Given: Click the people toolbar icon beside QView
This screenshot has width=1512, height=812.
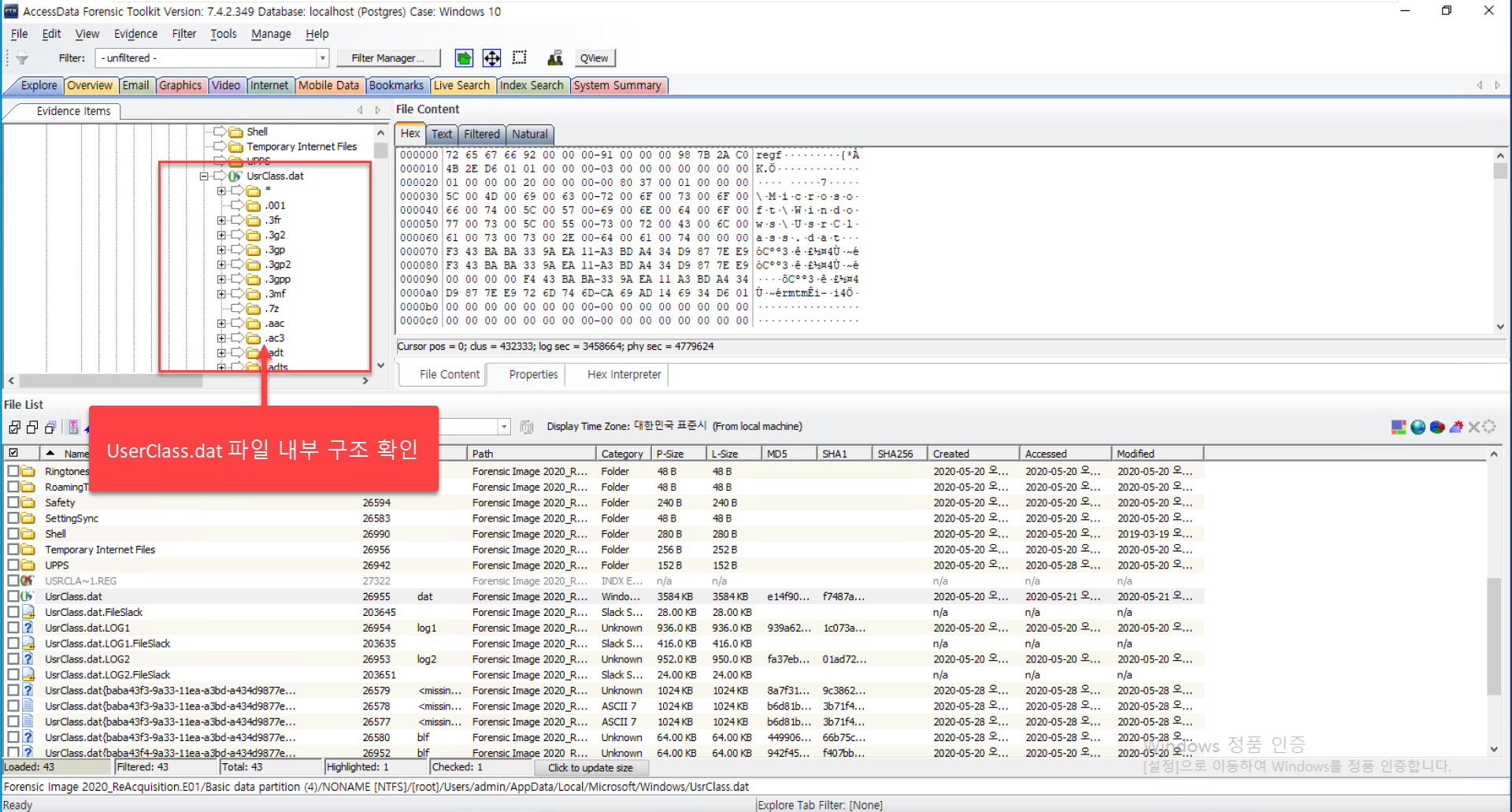Looking at the screenshot, I should pyautogui.click(x=555, y=57).
